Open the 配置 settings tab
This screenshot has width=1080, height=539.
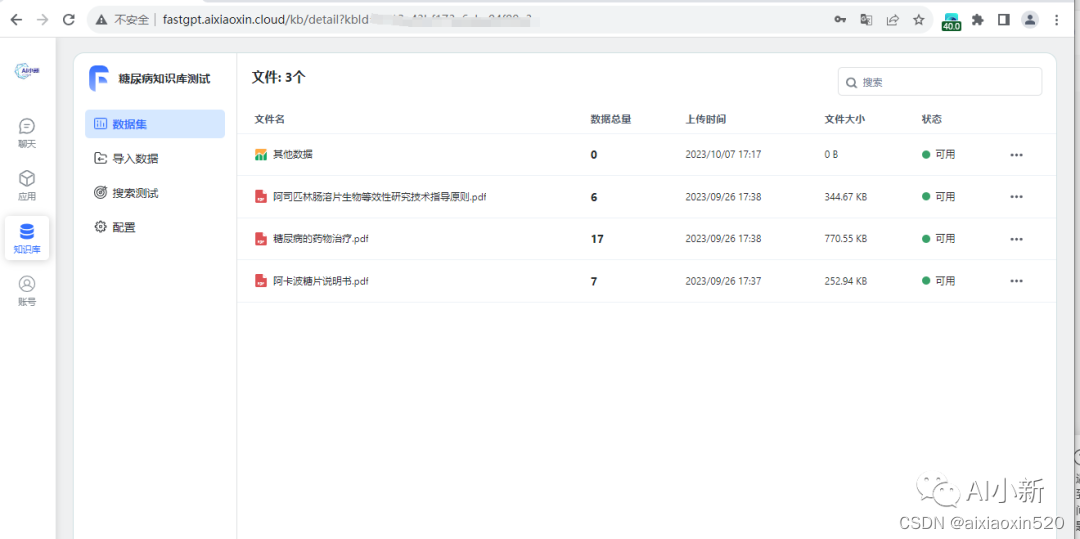pos(155,226)
